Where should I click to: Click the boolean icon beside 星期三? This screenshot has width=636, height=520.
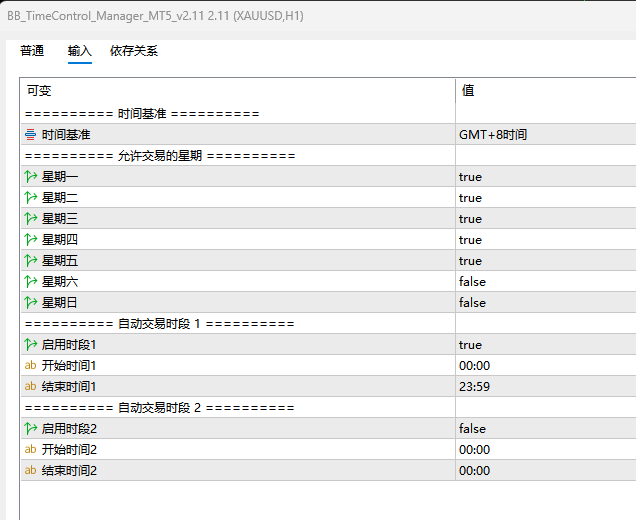(30, 219)
